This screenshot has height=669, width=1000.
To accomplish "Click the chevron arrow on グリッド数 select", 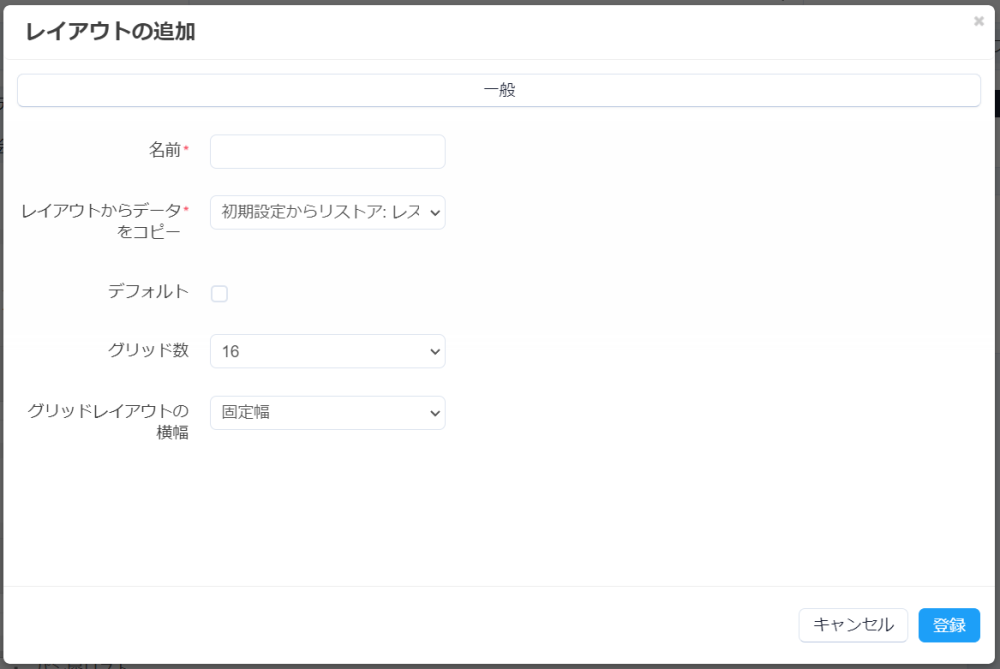I will click(x=434, y=351).
